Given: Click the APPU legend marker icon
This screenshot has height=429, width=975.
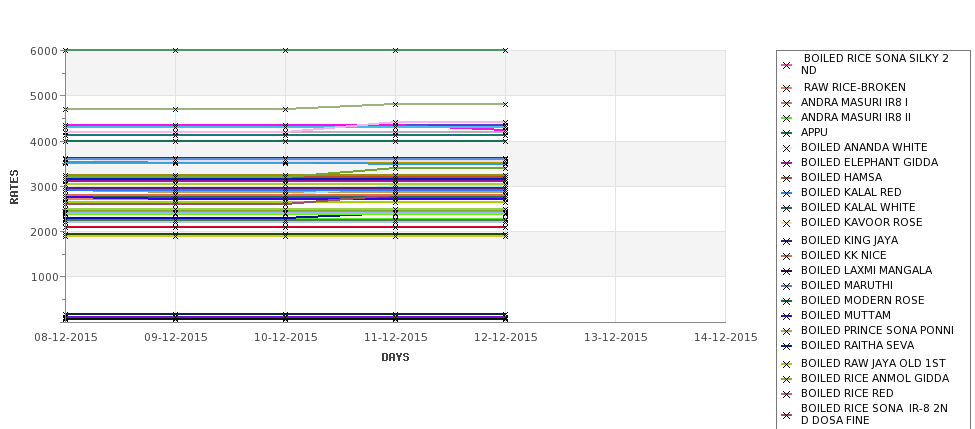Looking at the screenshot, I should click(787, 133).
